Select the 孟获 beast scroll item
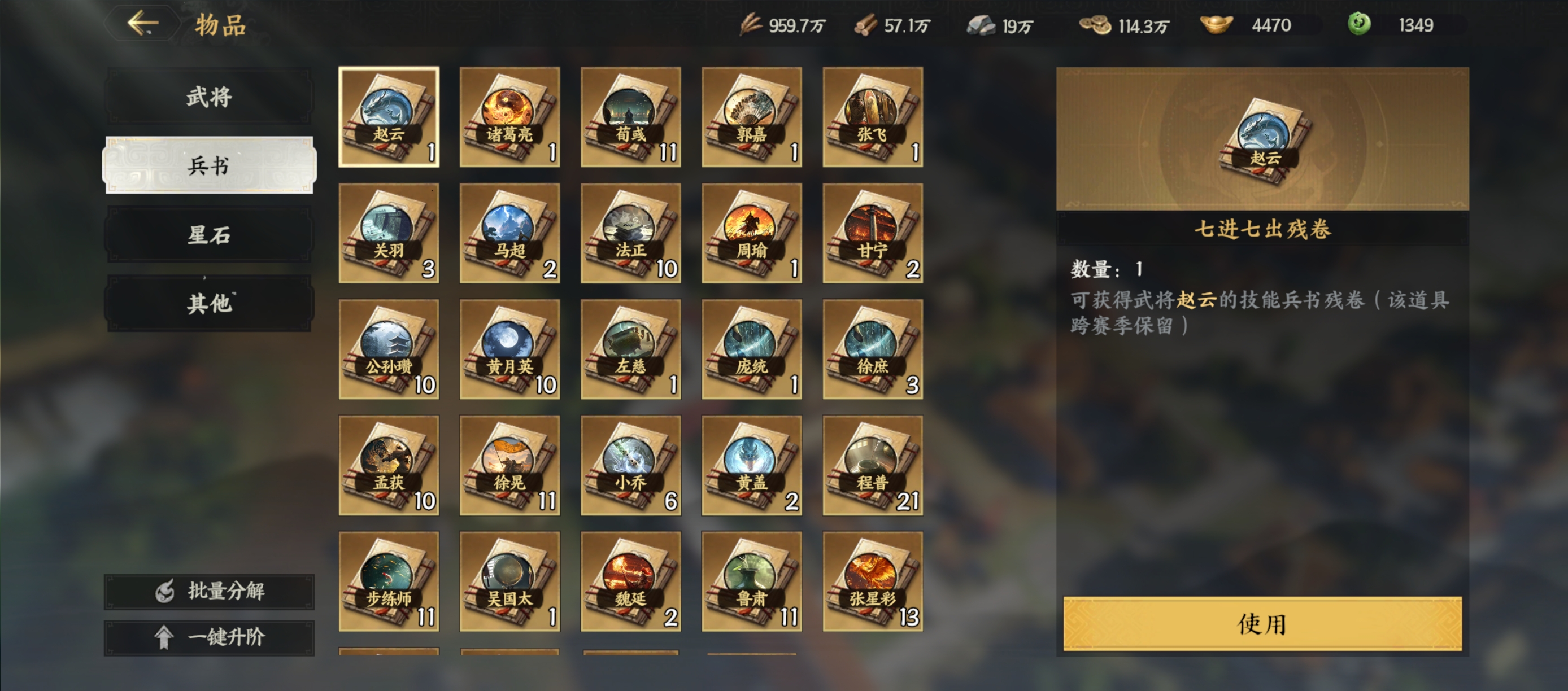 389,465
